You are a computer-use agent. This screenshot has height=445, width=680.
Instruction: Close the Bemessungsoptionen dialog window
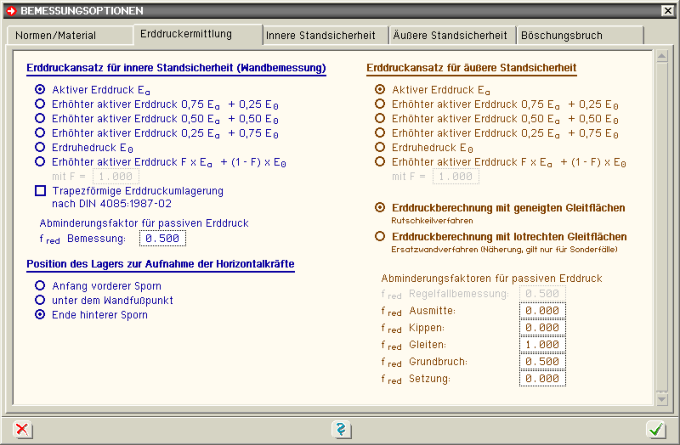(x=668, y=9)
